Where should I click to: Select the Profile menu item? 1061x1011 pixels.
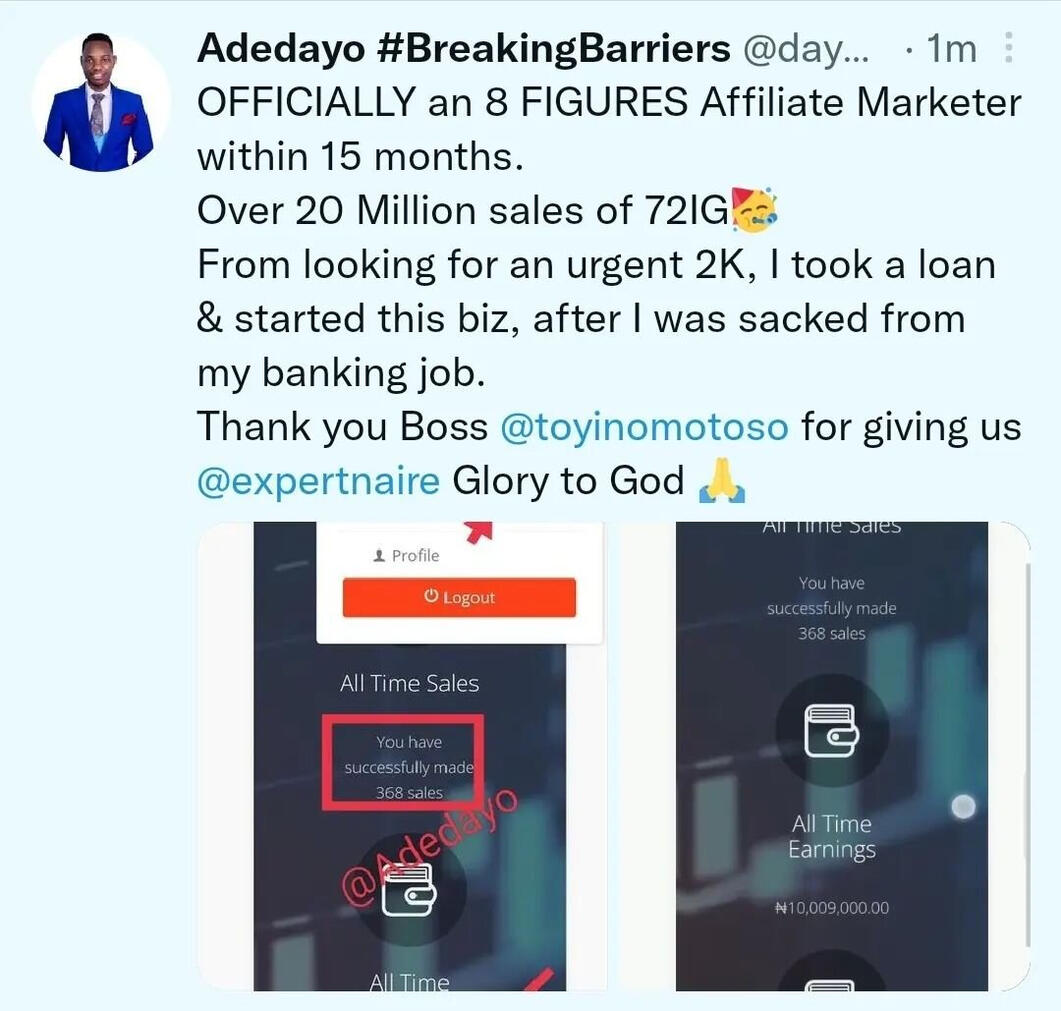point(406,556)
